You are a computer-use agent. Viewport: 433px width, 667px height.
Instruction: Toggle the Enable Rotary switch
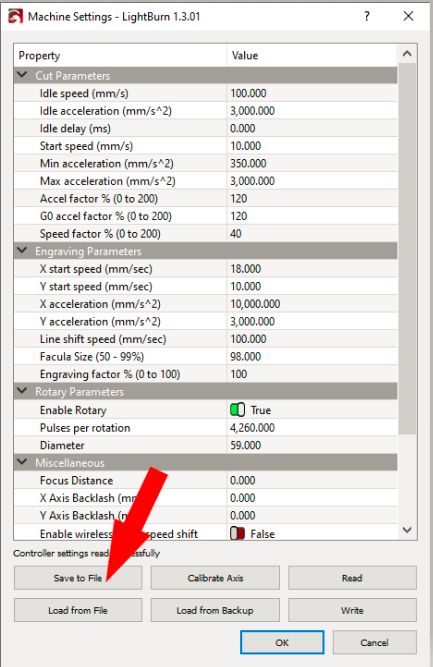[237, 410]
